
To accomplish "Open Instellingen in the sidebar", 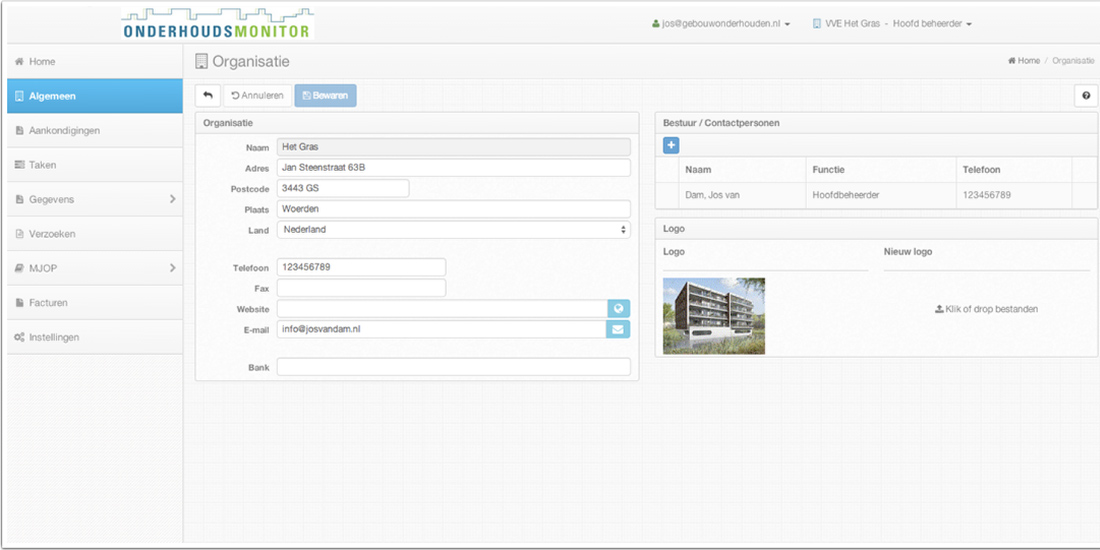I will 54,337.
